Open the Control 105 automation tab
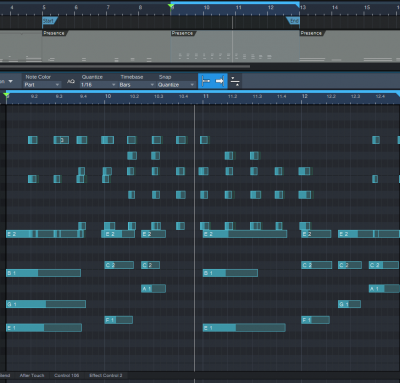 [x=66, y=375]
